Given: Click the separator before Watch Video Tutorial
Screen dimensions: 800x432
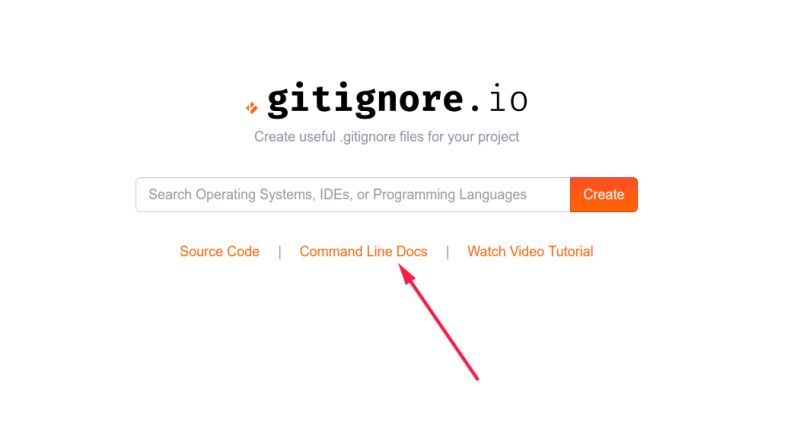Looking at the screenshot, I should tap(447, 252).
